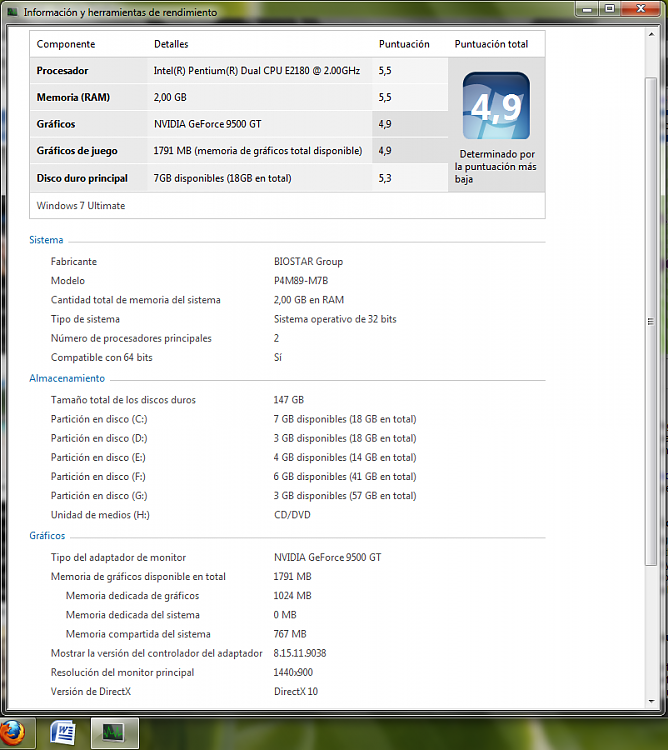
Task: Click Sistema operativo de 32 bits value
Action: [x=335, y=319]
